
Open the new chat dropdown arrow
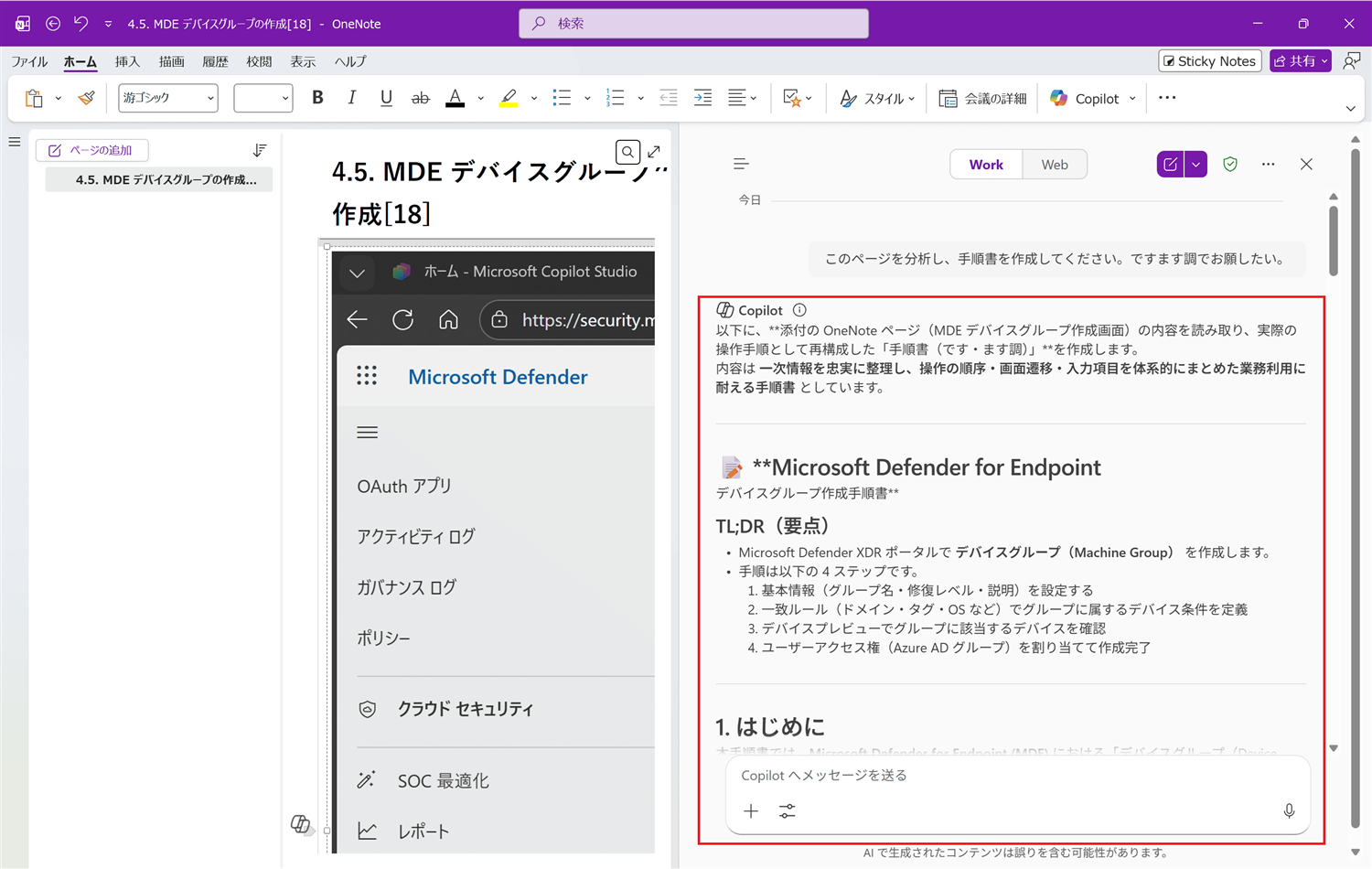pyautogui.click(x=1195, y=165)
